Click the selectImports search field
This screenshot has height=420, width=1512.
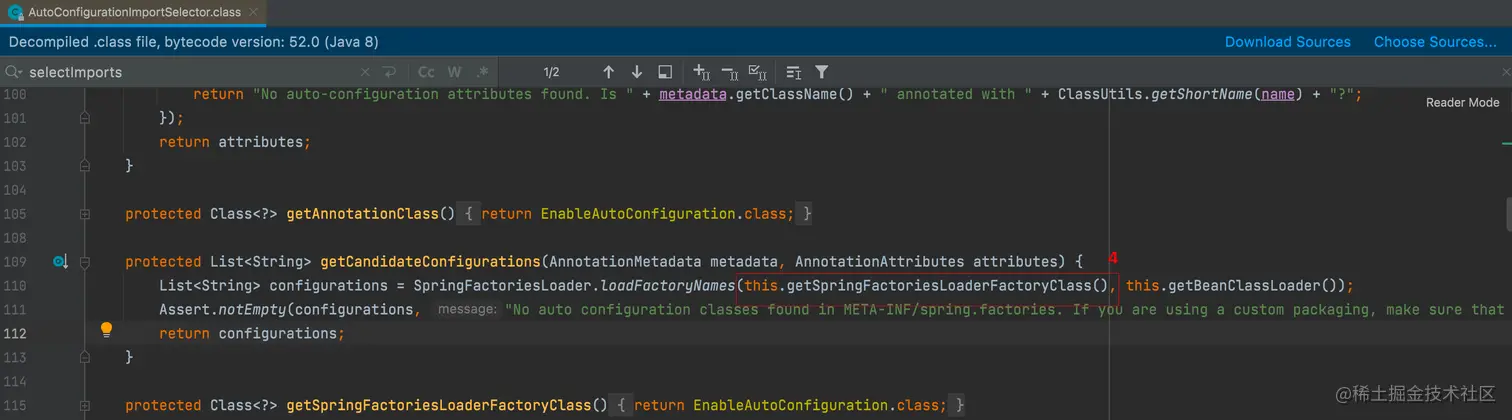(x=190, y=72)
